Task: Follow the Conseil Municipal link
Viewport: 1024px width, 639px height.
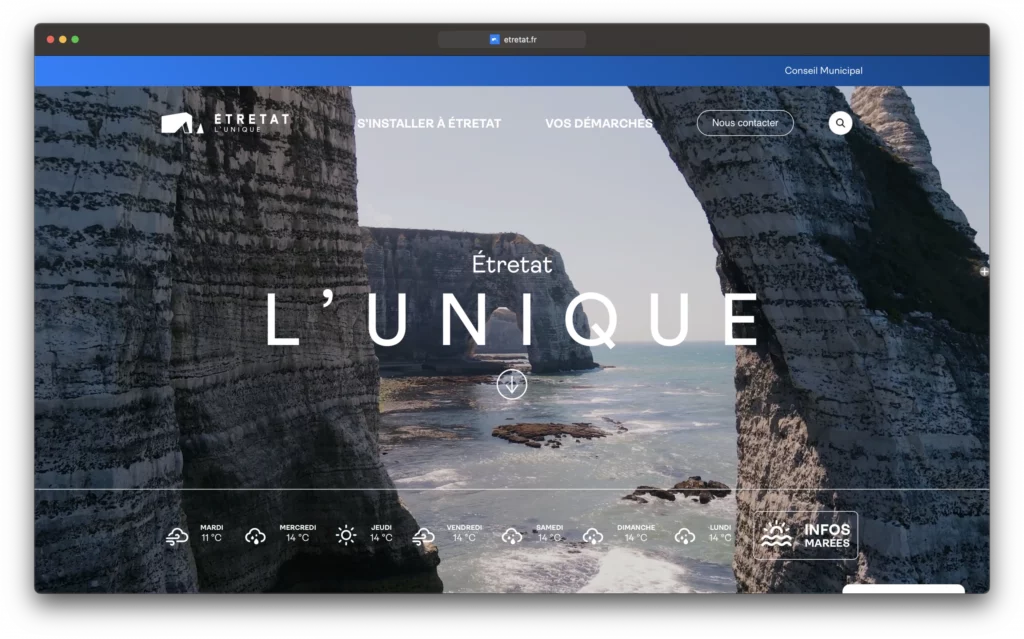Action: (x=823, y=71)
